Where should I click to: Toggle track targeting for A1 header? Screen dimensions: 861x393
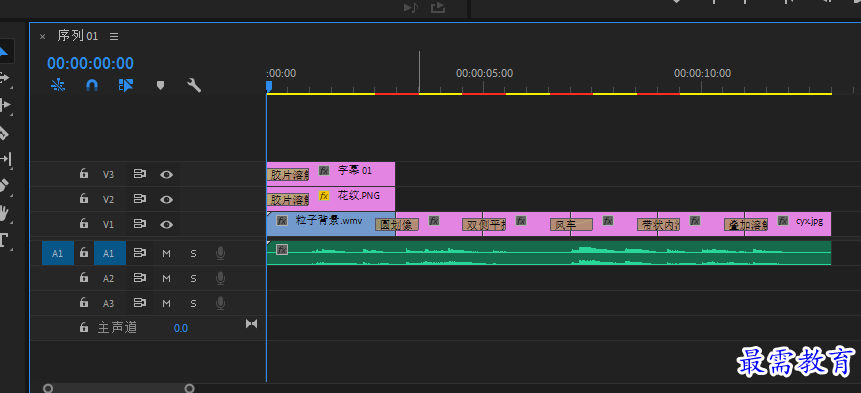109,253
